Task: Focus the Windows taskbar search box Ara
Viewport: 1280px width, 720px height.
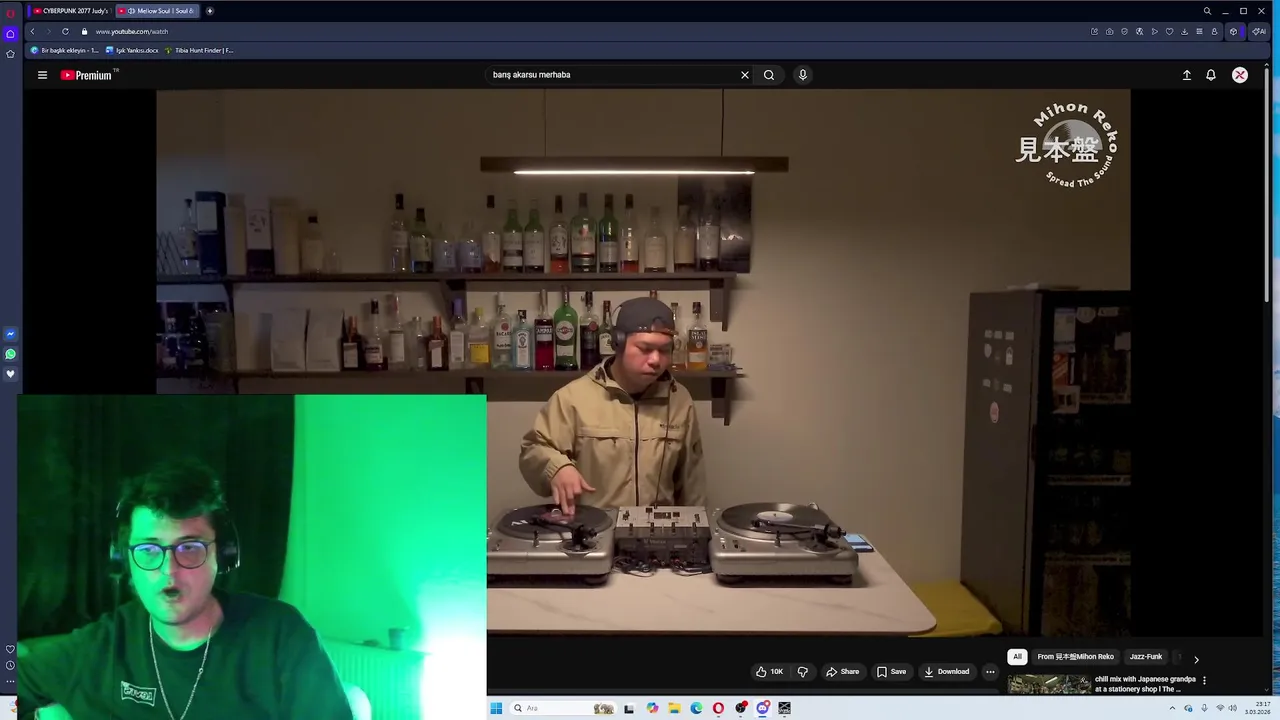Action: click(563, 708)
